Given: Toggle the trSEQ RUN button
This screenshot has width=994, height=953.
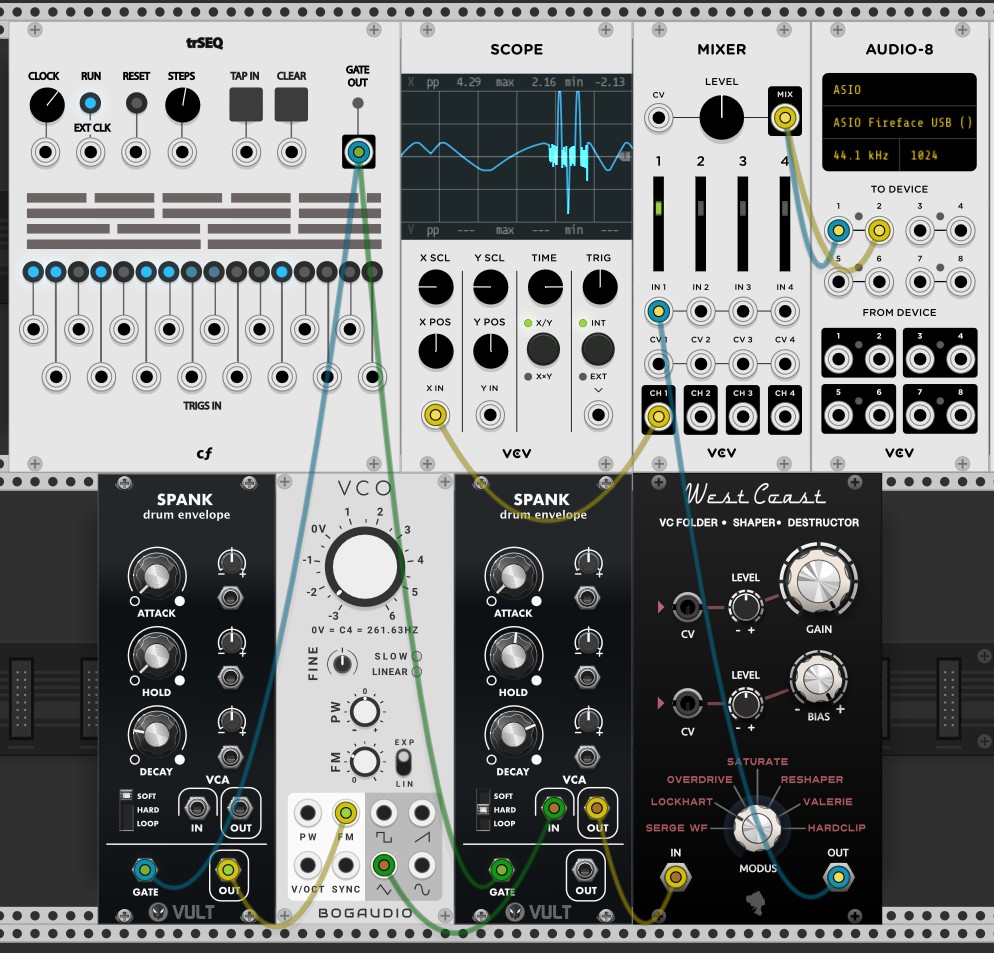Looking at the screenshot, I should (x=91, y=103).
